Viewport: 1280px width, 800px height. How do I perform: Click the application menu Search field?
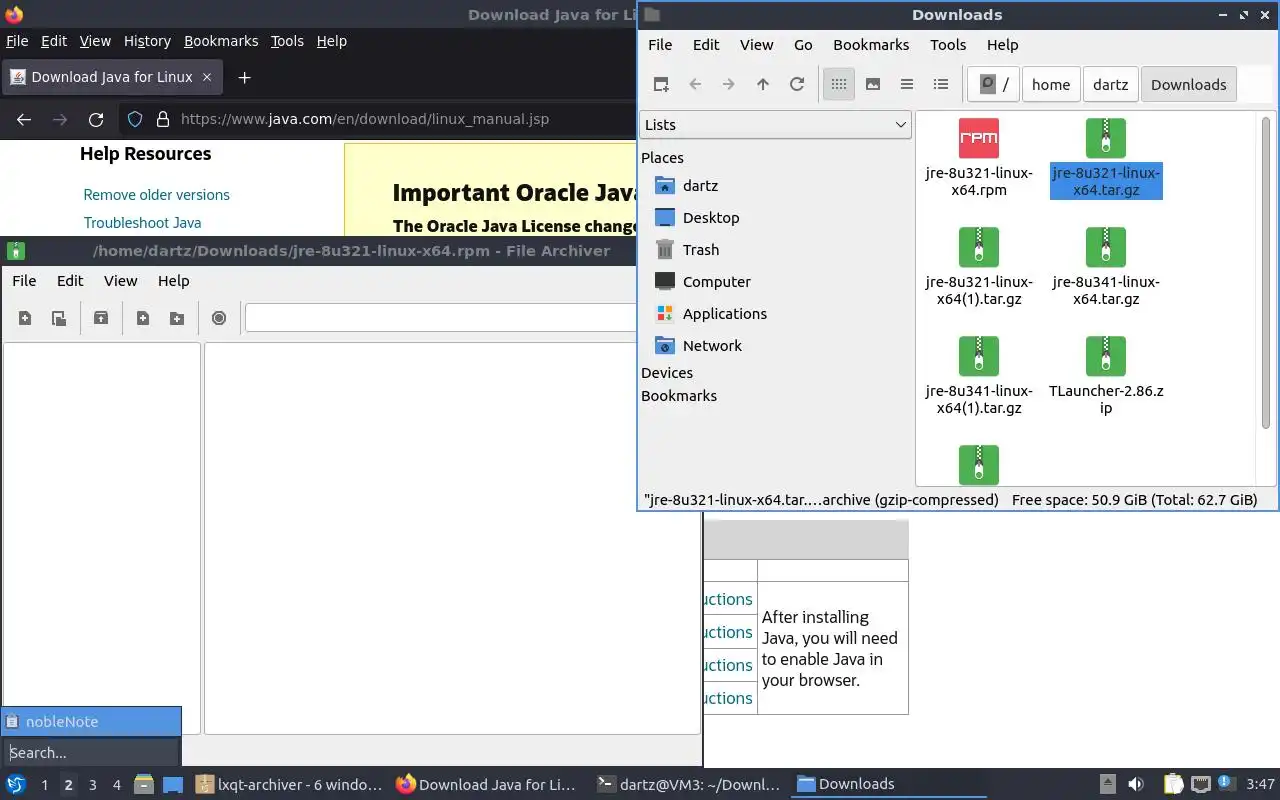tap(91, 752)
